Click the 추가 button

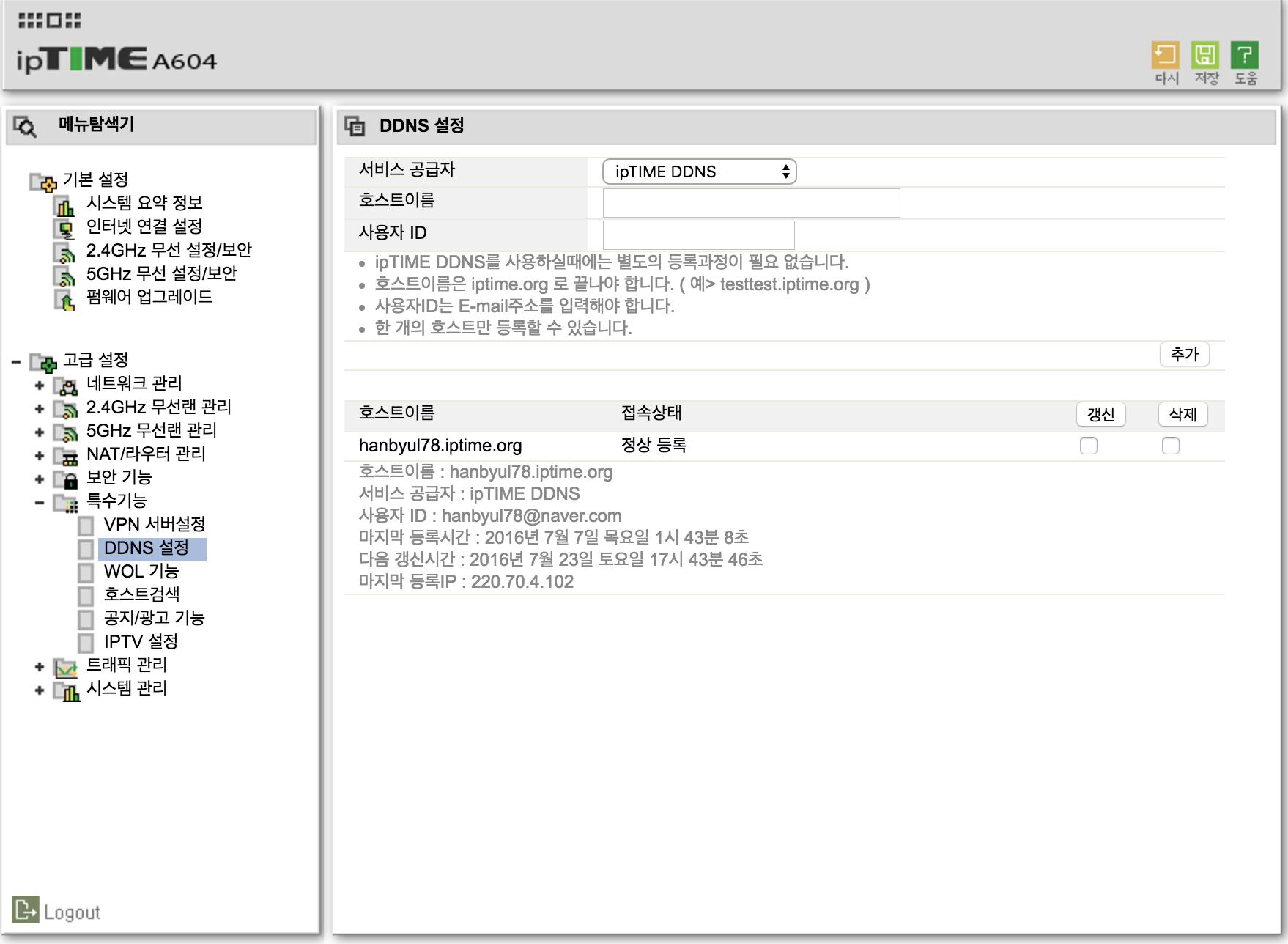(x=1184, y=355)
